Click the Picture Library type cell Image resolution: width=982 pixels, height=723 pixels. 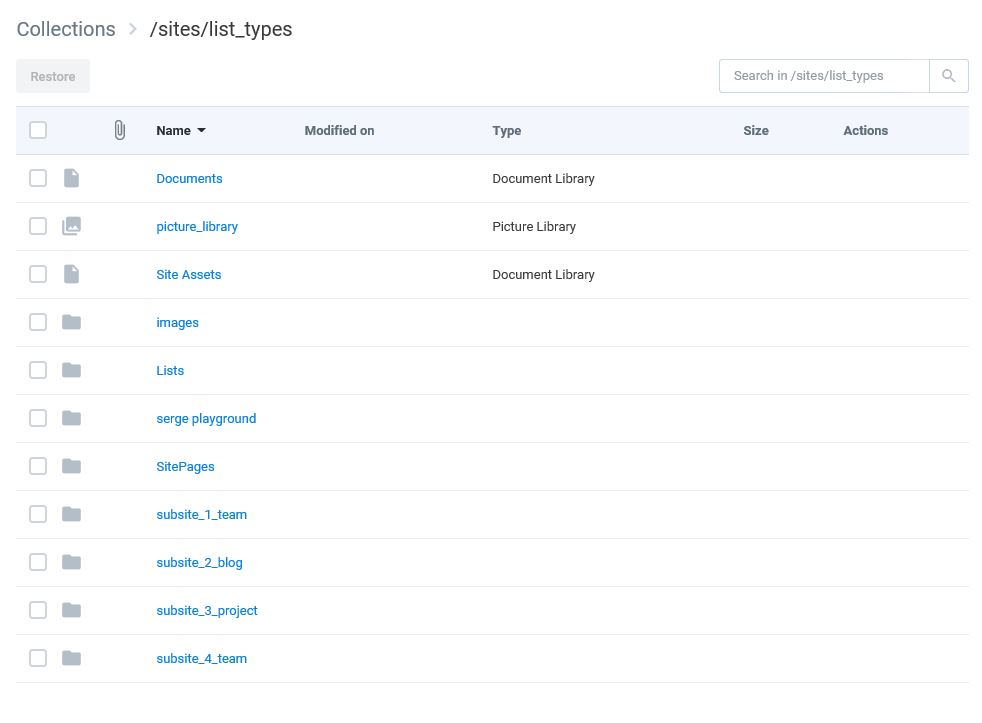[x=534, y=227]
